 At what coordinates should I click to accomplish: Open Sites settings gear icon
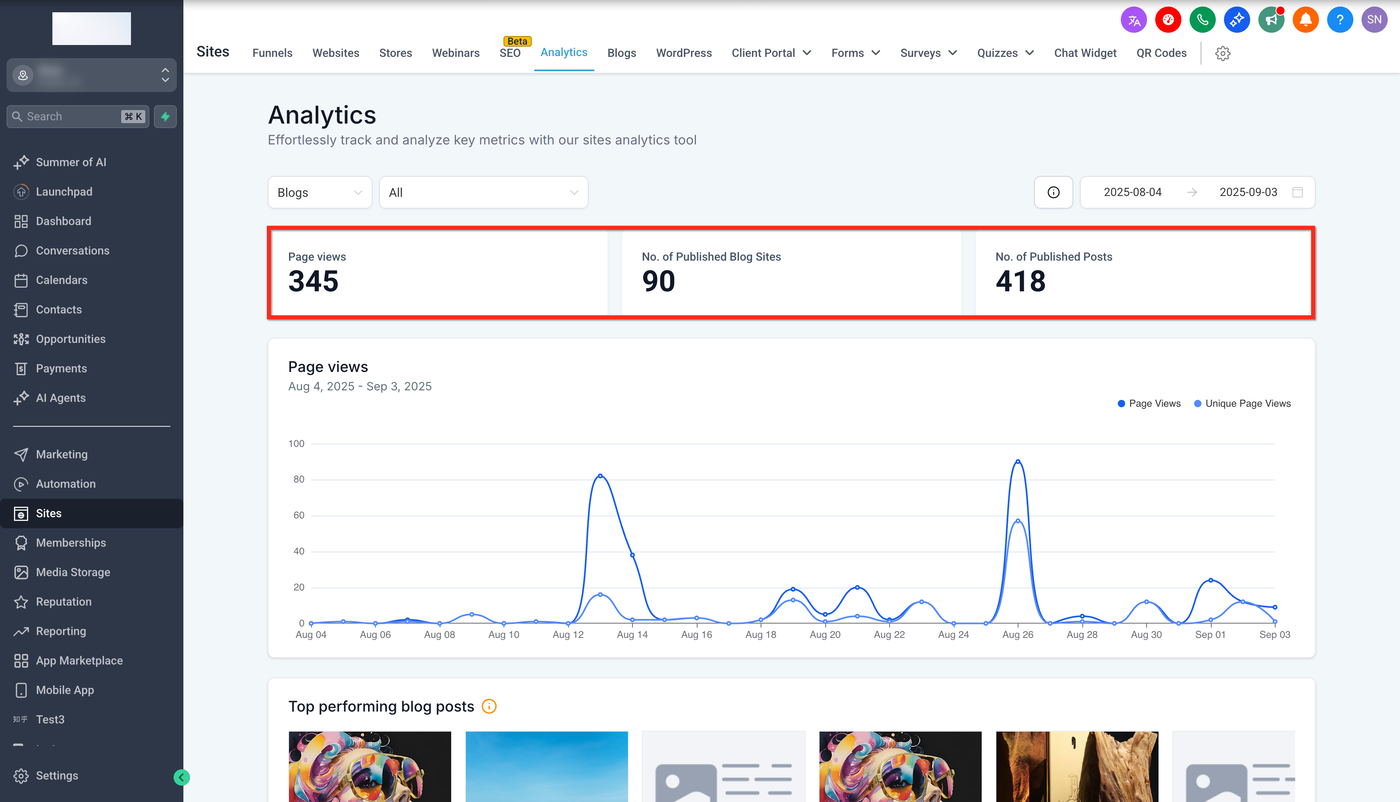pos(1222,53)
